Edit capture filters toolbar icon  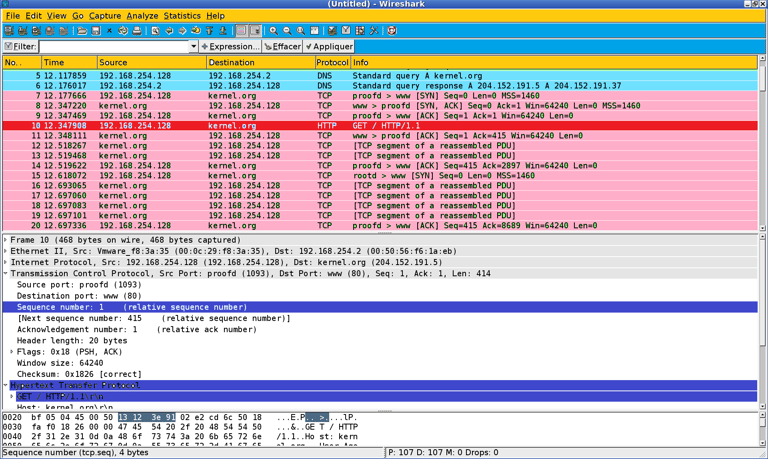pos(333,31)
